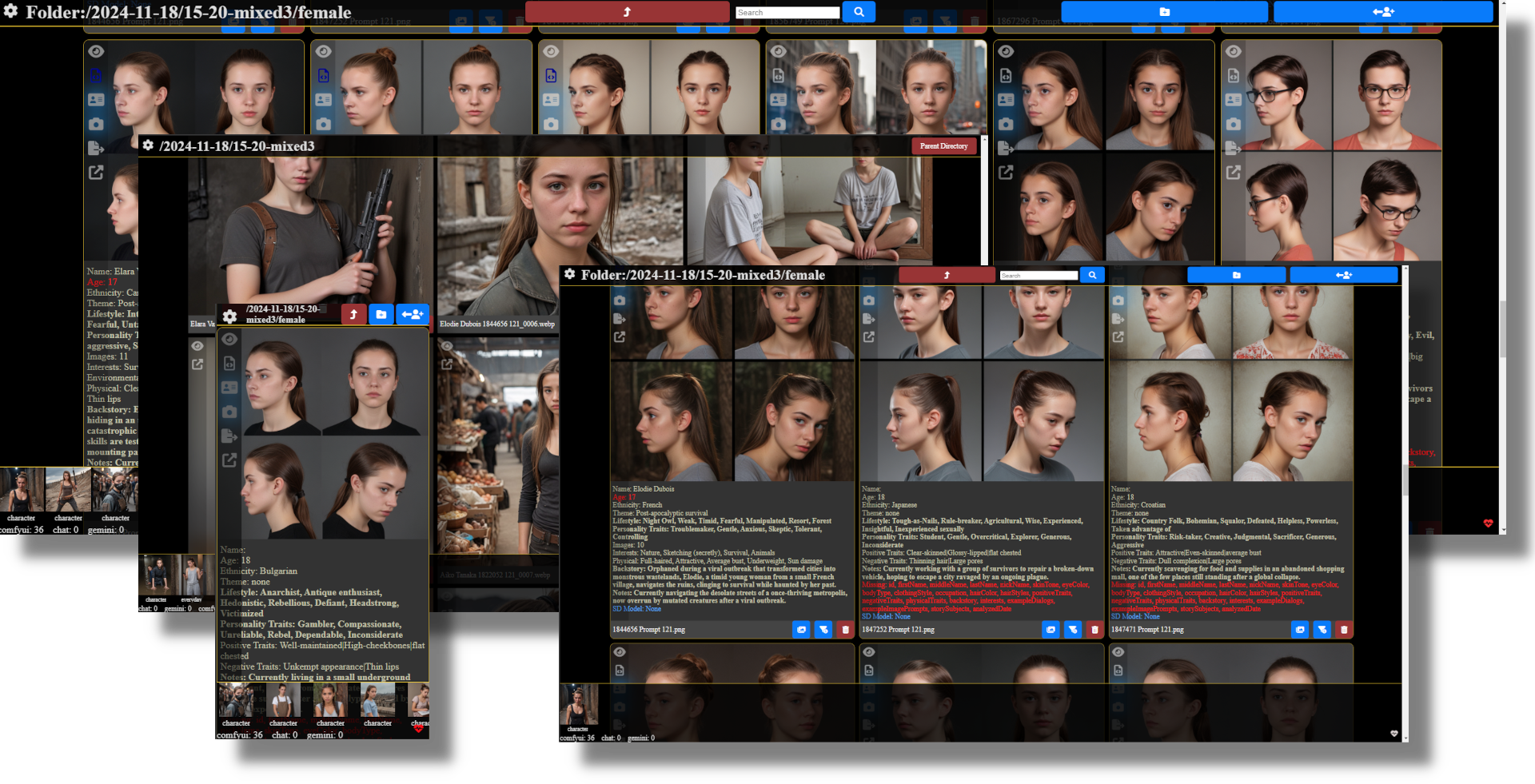Viewport: 1535px width, 784px height.
Task: Click blue folder button in the narrow window
Action: click(x=381, y=314)
